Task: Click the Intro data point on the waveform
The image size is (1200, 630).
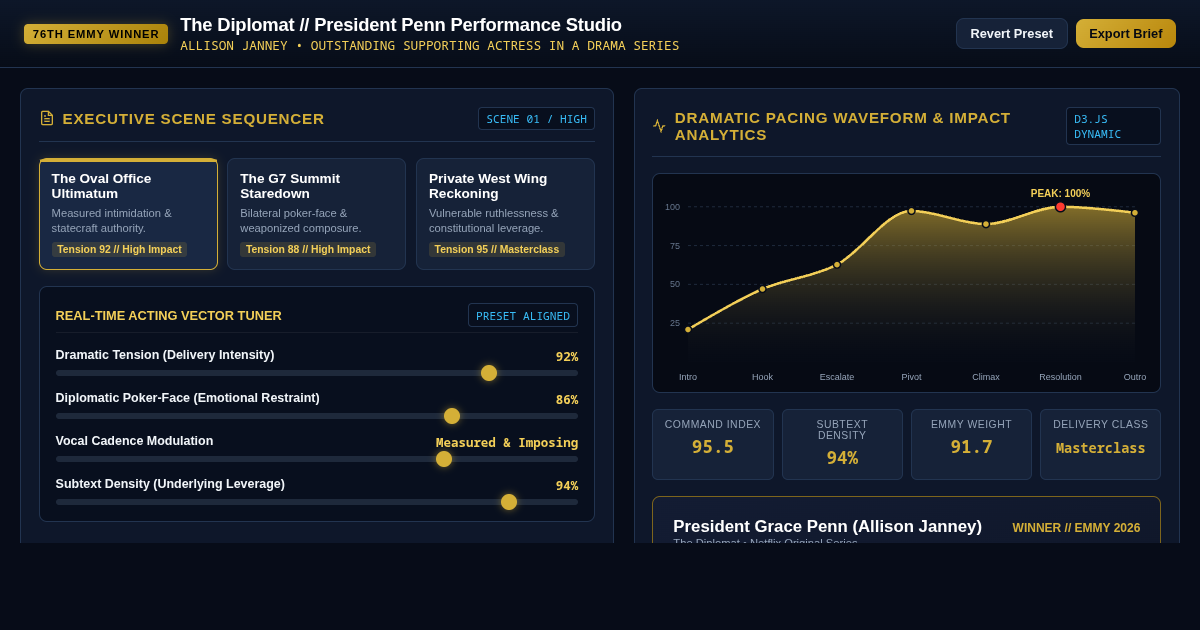Action: coord(688,329)
